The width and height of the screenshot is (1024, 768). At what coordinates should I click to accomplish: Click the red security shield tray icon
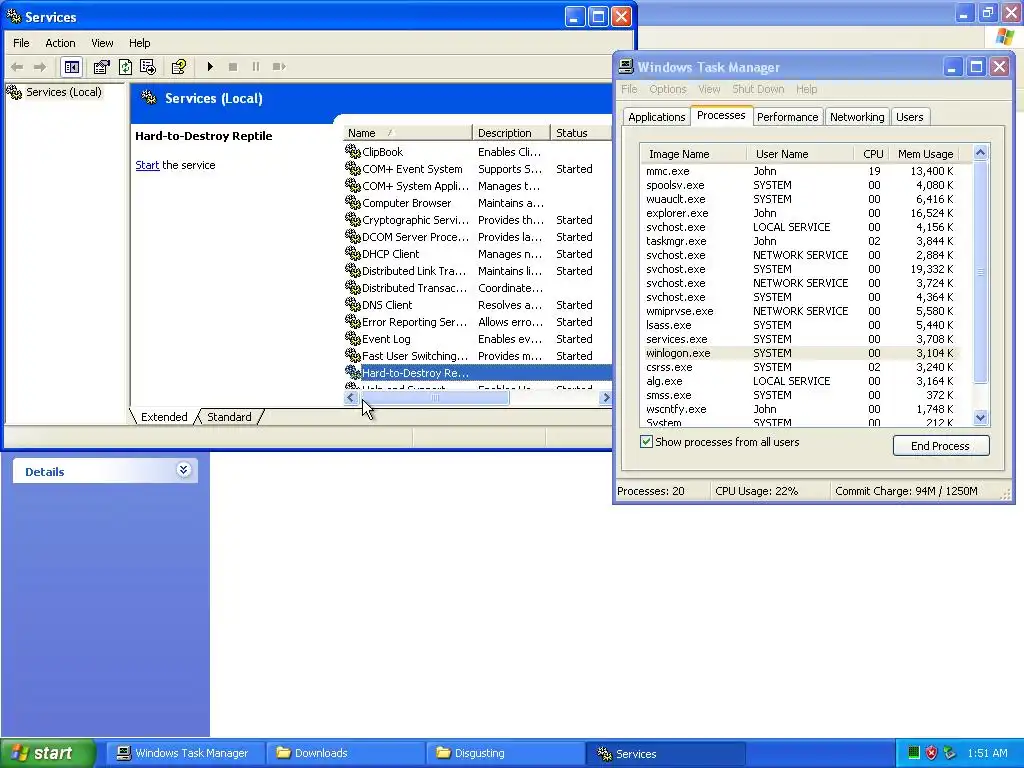pos(931,753)
